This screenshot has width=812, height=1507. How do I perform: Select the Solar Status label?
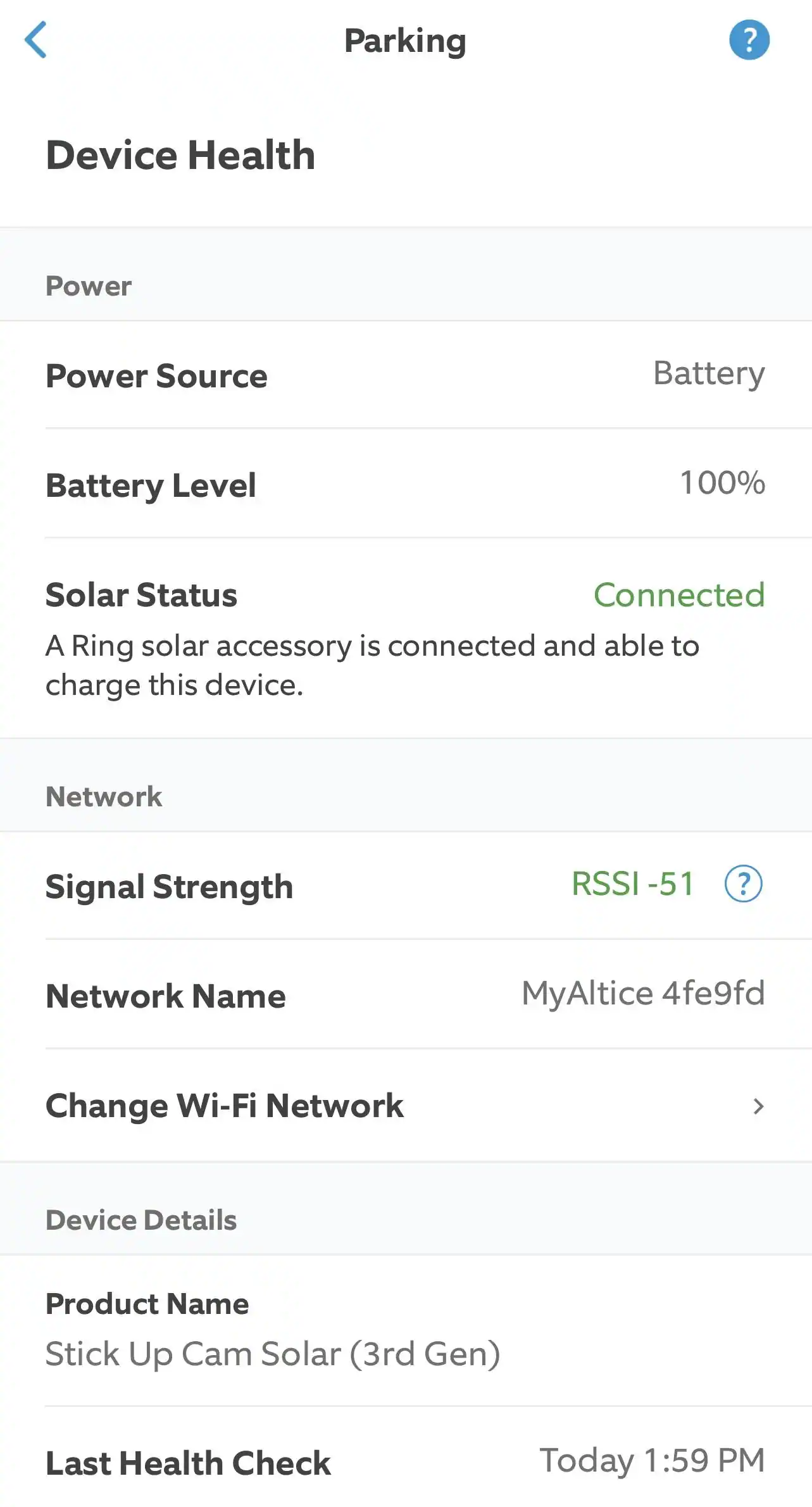141,595
